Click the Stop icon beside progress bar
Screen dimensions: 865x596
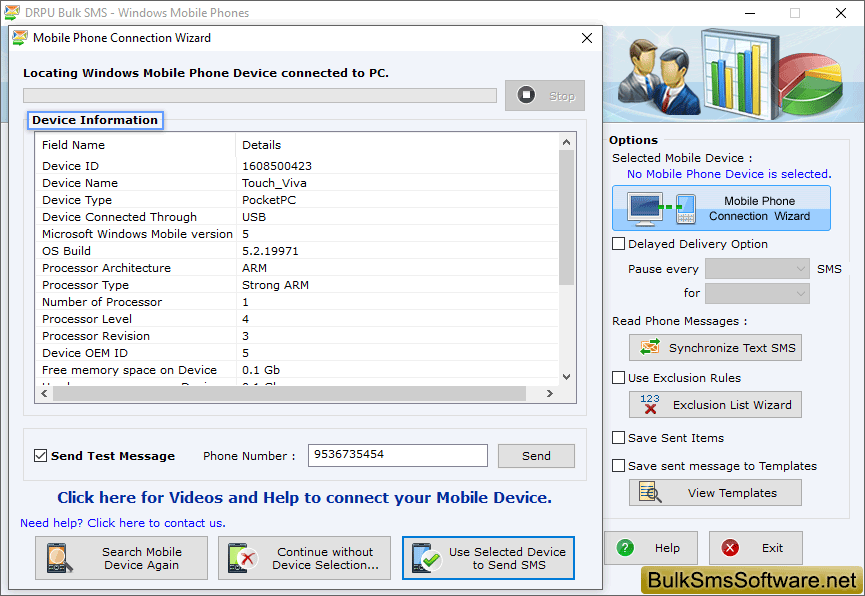click(526, 95)
